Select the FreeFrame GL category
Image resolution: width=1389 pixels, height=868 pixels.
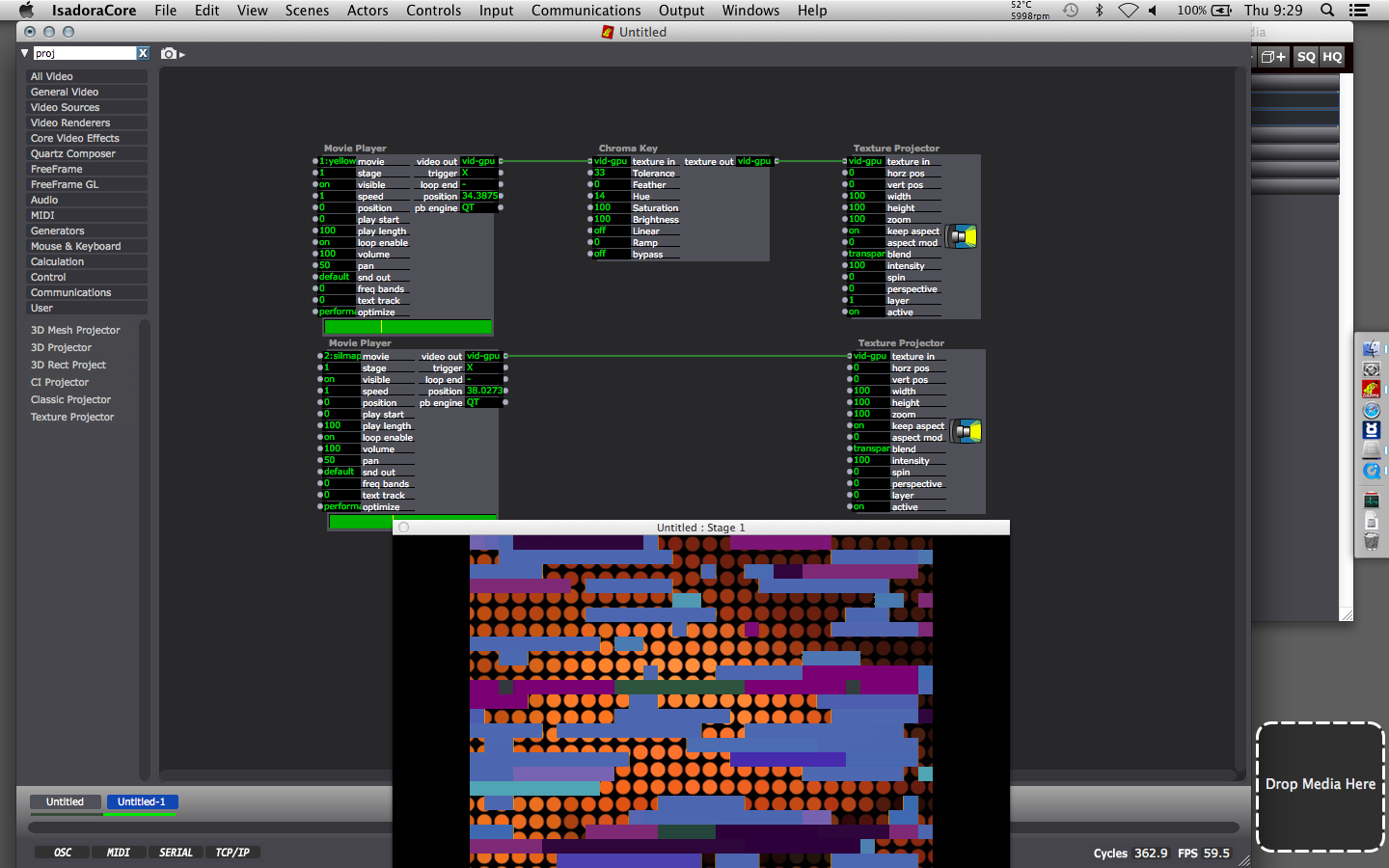(87, 185)
